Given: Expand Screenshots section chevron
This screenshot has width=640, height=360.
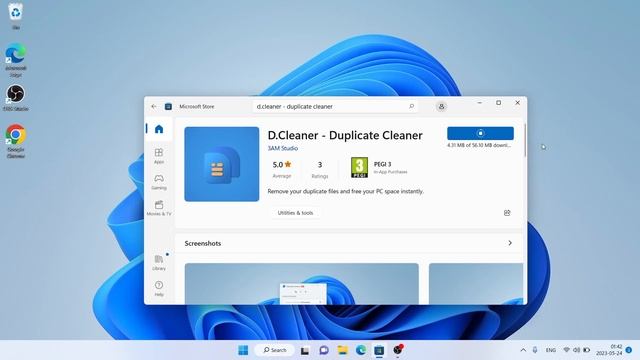Looking at the screenshot, I should point(510,243).
